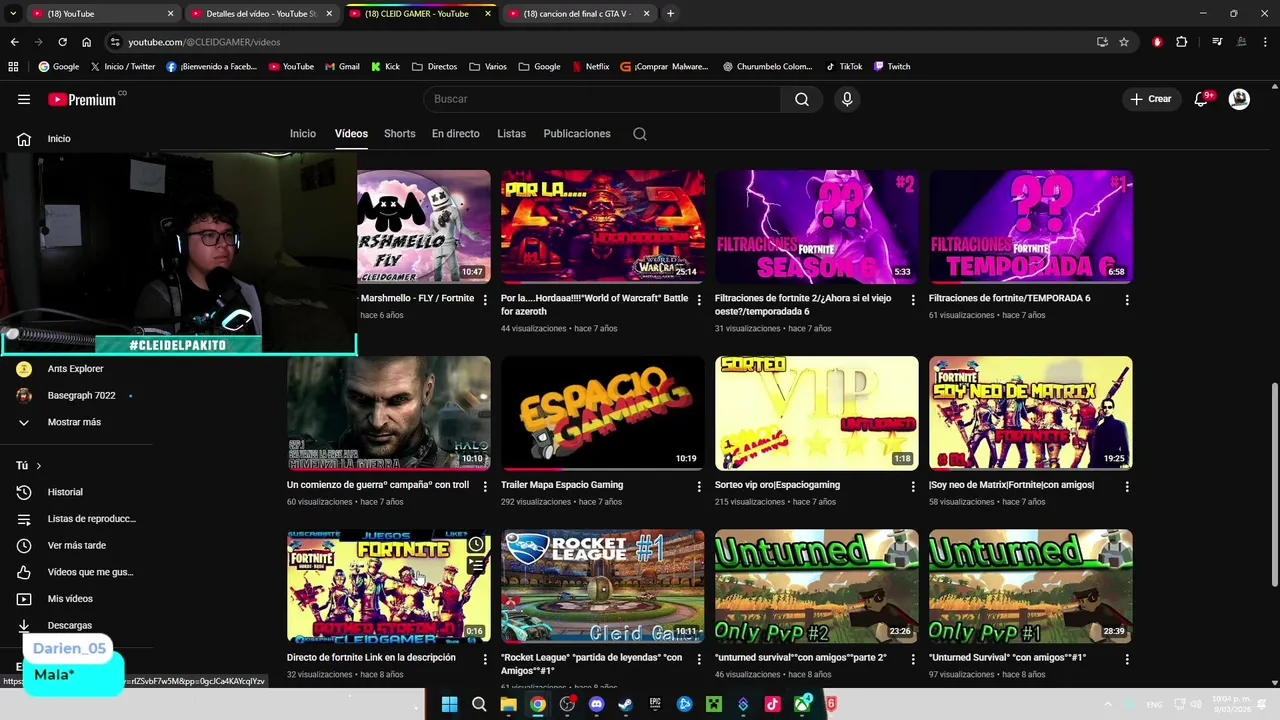Screen dimensions: 1280x720
Task: Switch to Detalles del vídeo browser tab
Action: (x=261, y=14)
